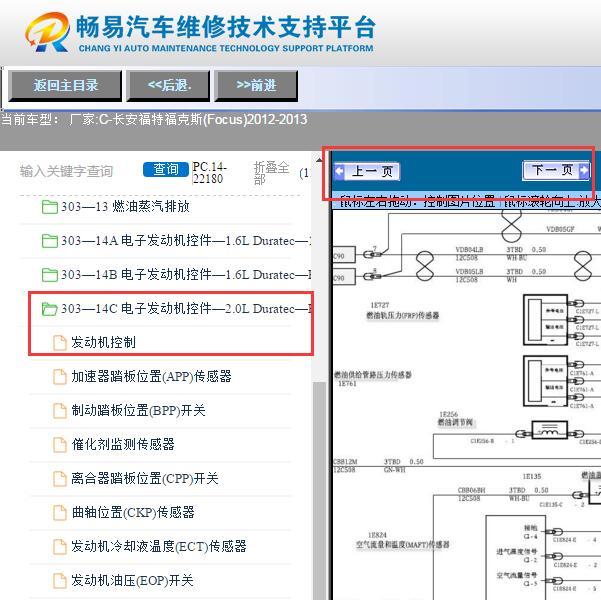Image resolution: width=601 pixels, height=600 pixels.
Task: Click the page icon beside 制动踏板位置(BPP)开关
Action: (59, 411)
